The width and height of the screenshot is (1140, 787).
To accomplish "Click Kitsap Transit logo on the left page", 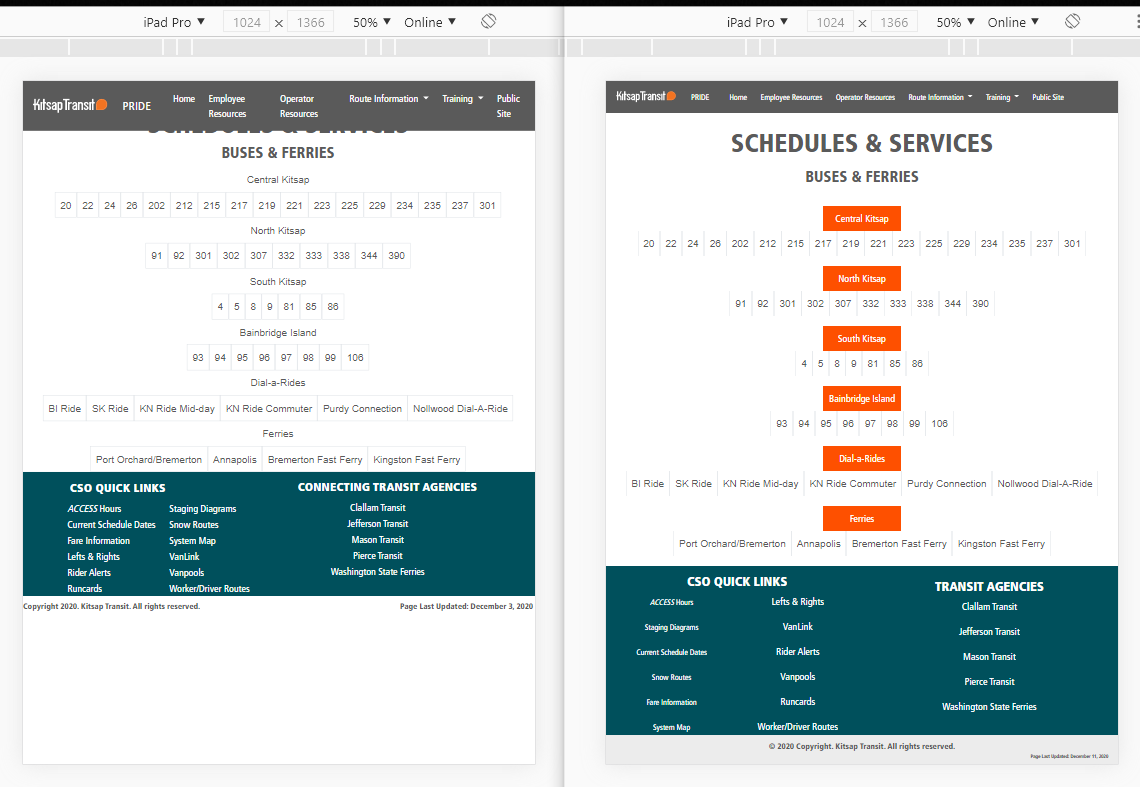I will point(70,105).
